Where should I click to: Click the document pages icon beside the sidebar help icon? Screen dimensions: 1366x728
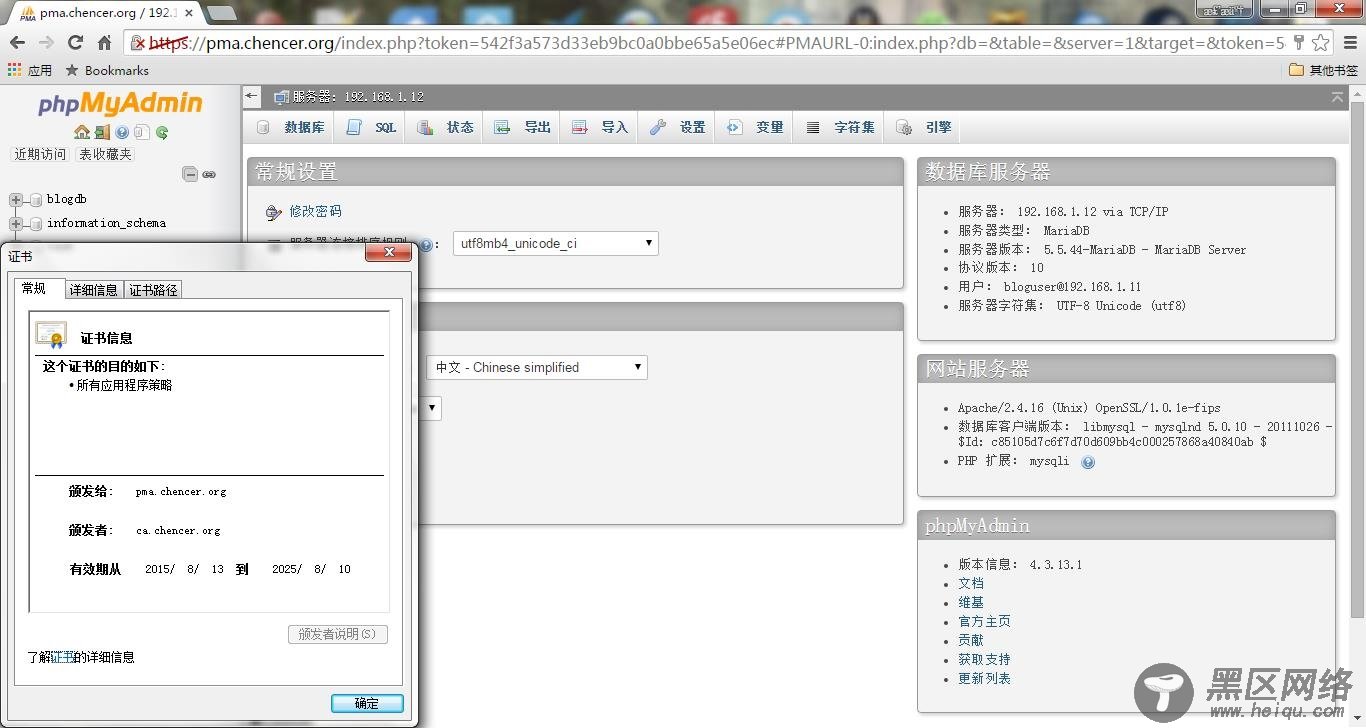(142, 132)
